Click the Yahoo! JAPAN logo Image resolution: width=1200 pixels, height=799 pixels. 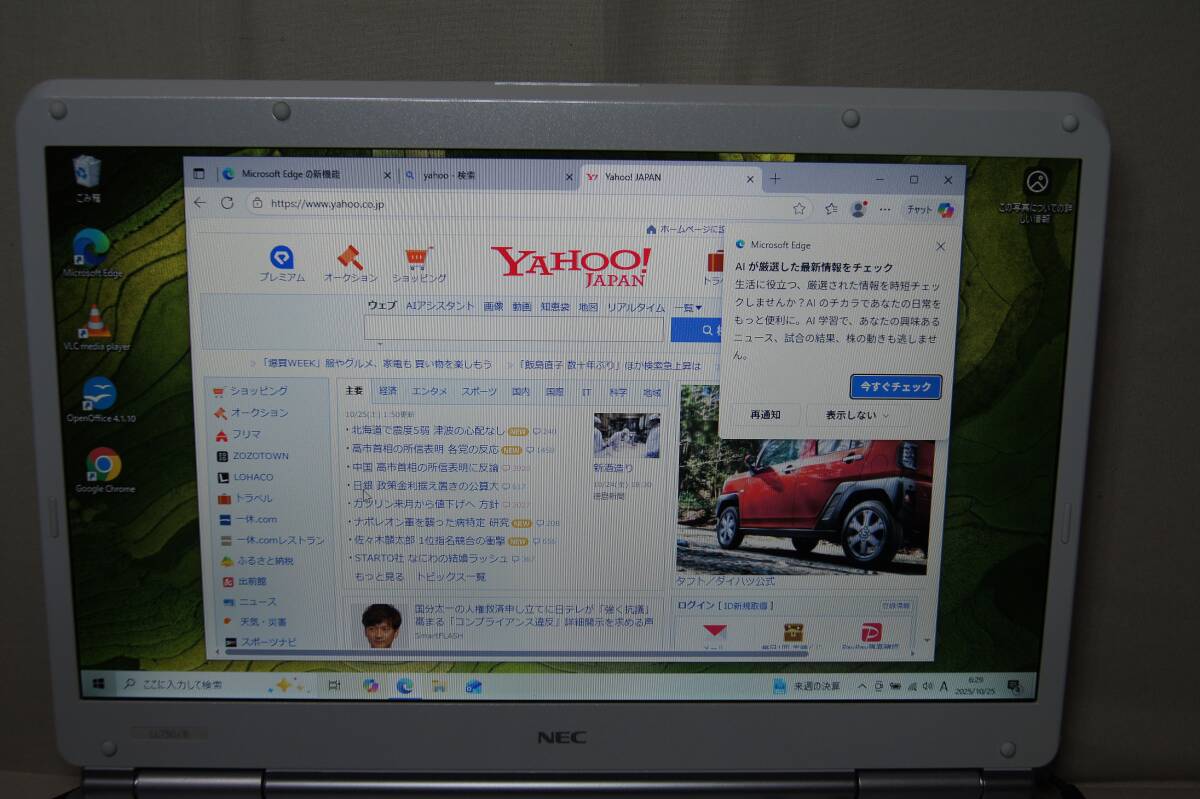click(x=571, y=266)
